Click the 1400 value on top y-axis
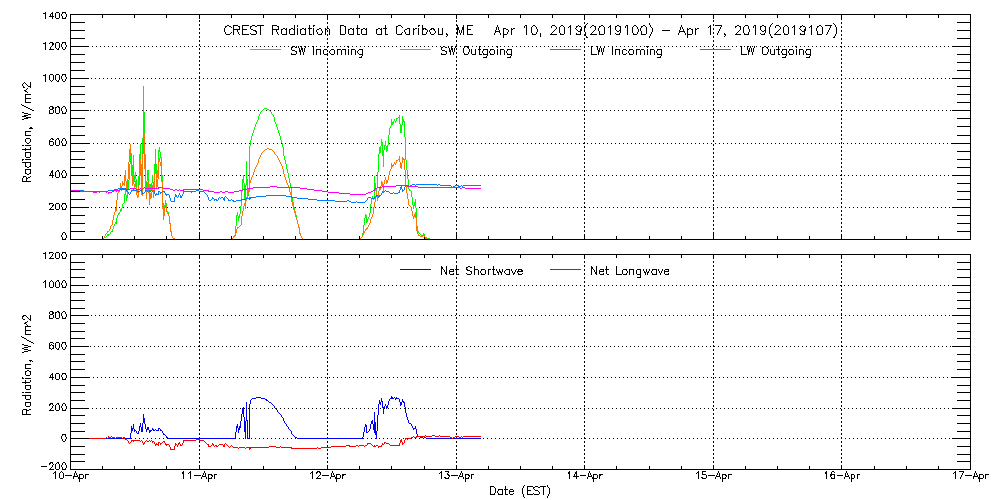Viewport: 1000px width, 500px height. 54,17
